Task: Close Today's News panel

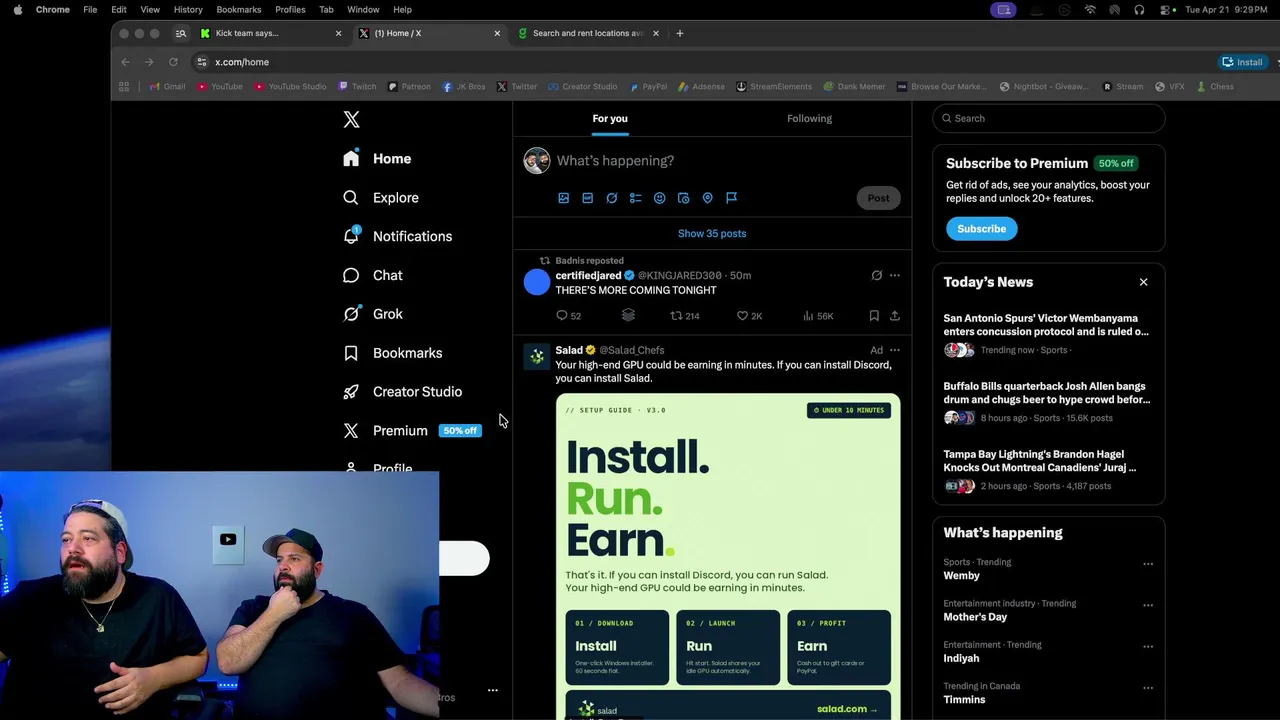Action: [x=1143, y=282]
